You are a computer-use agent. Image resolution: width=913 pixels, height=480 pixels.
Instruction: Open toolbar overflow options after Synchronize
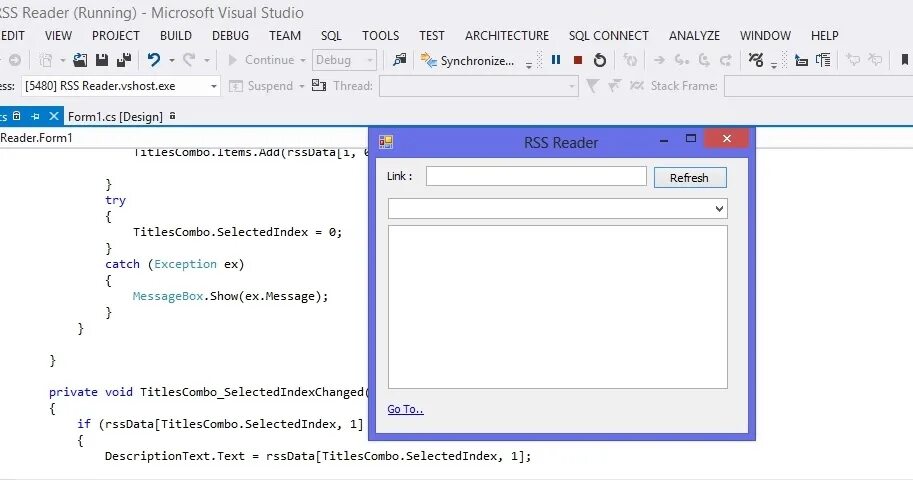click(529, 65)
